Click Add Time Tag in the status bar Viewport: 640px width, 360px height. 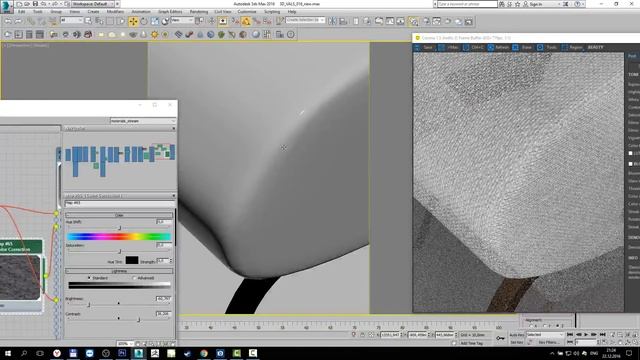pos(471,343)
